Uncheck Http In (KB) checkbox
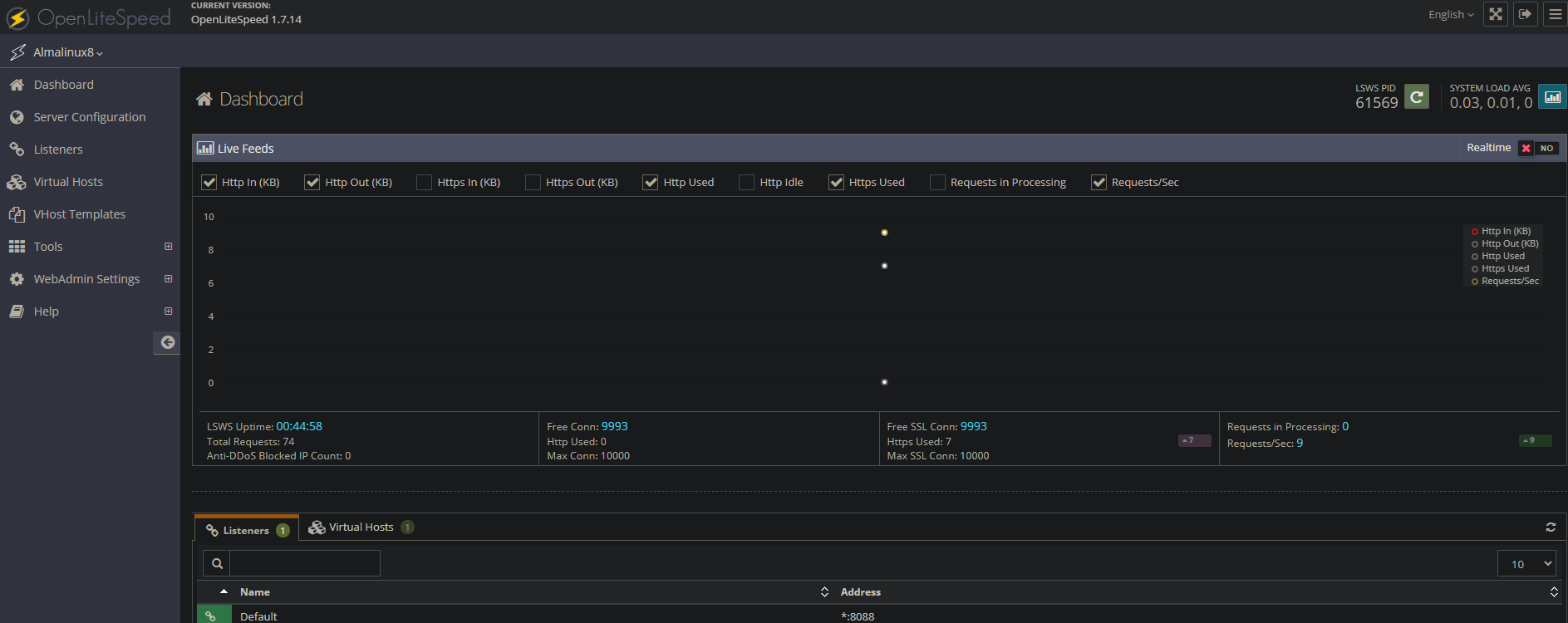Image resolution: width=1568 pixels, height=623 pixels. pos(209,183)
